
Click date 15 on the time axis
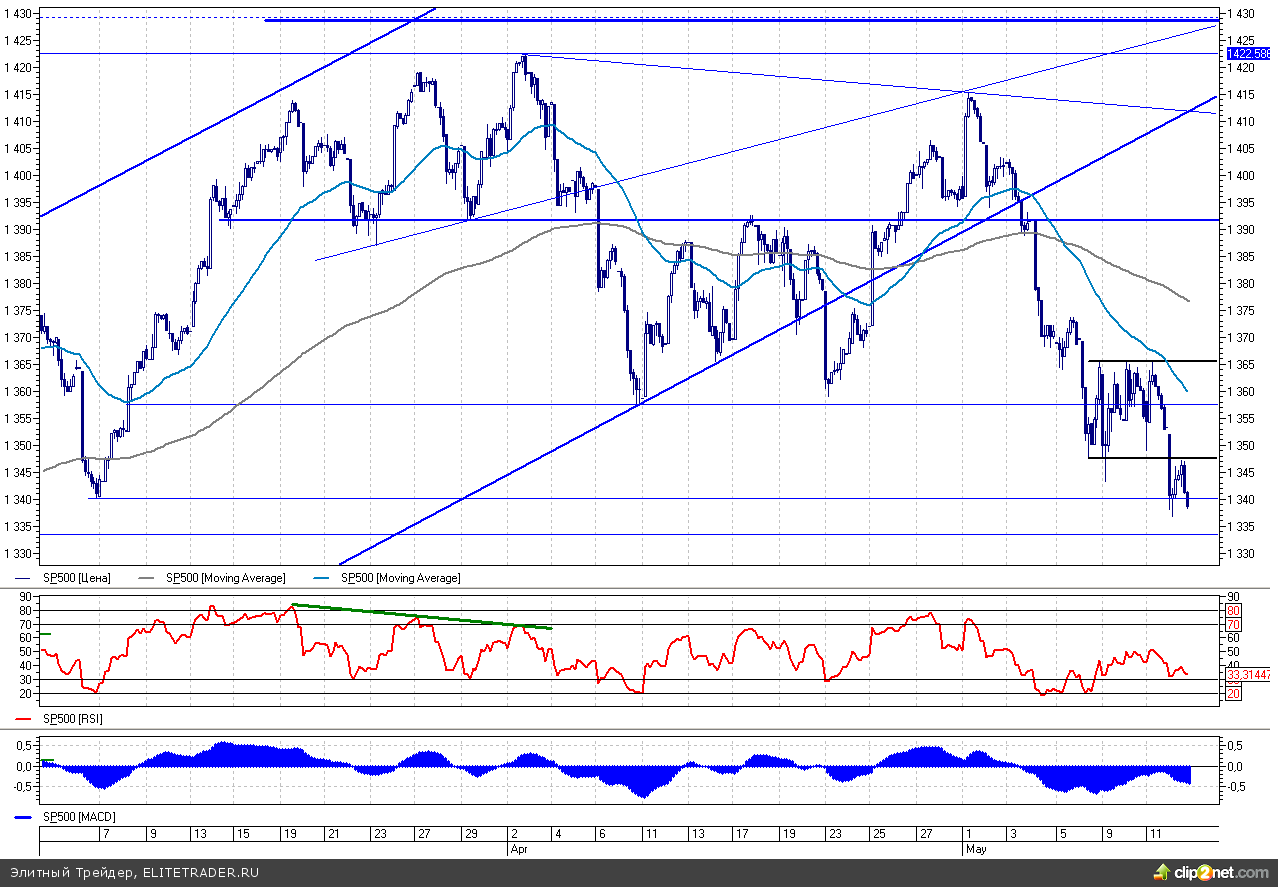point(243,833)
